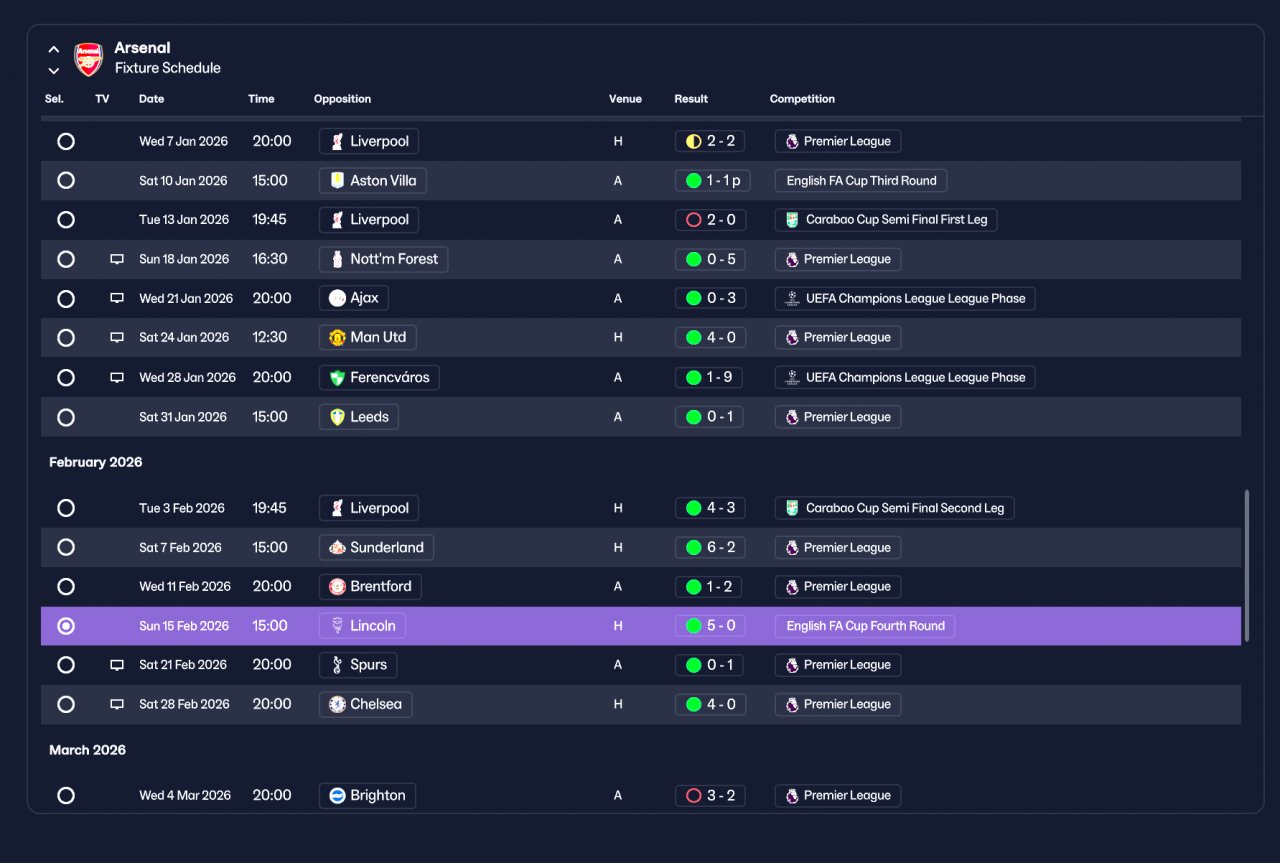Sort fixtures by Date column header
The height and width of the screenshot is (863, 1280).
point(152,99)
